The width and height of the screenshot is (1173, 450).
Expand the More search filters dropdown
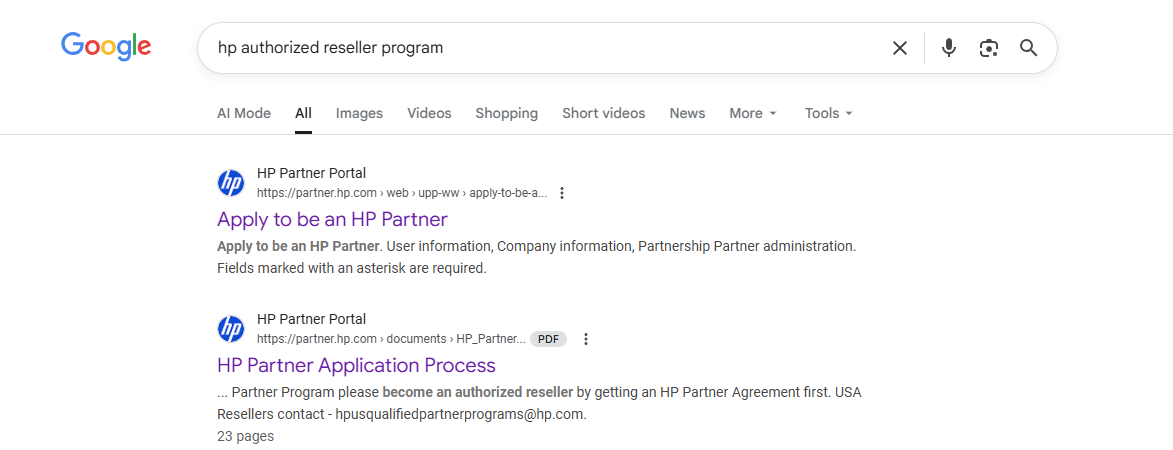752,113
